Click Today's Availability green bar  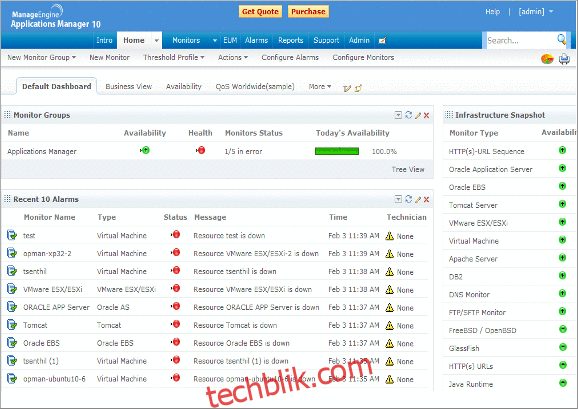337,151
